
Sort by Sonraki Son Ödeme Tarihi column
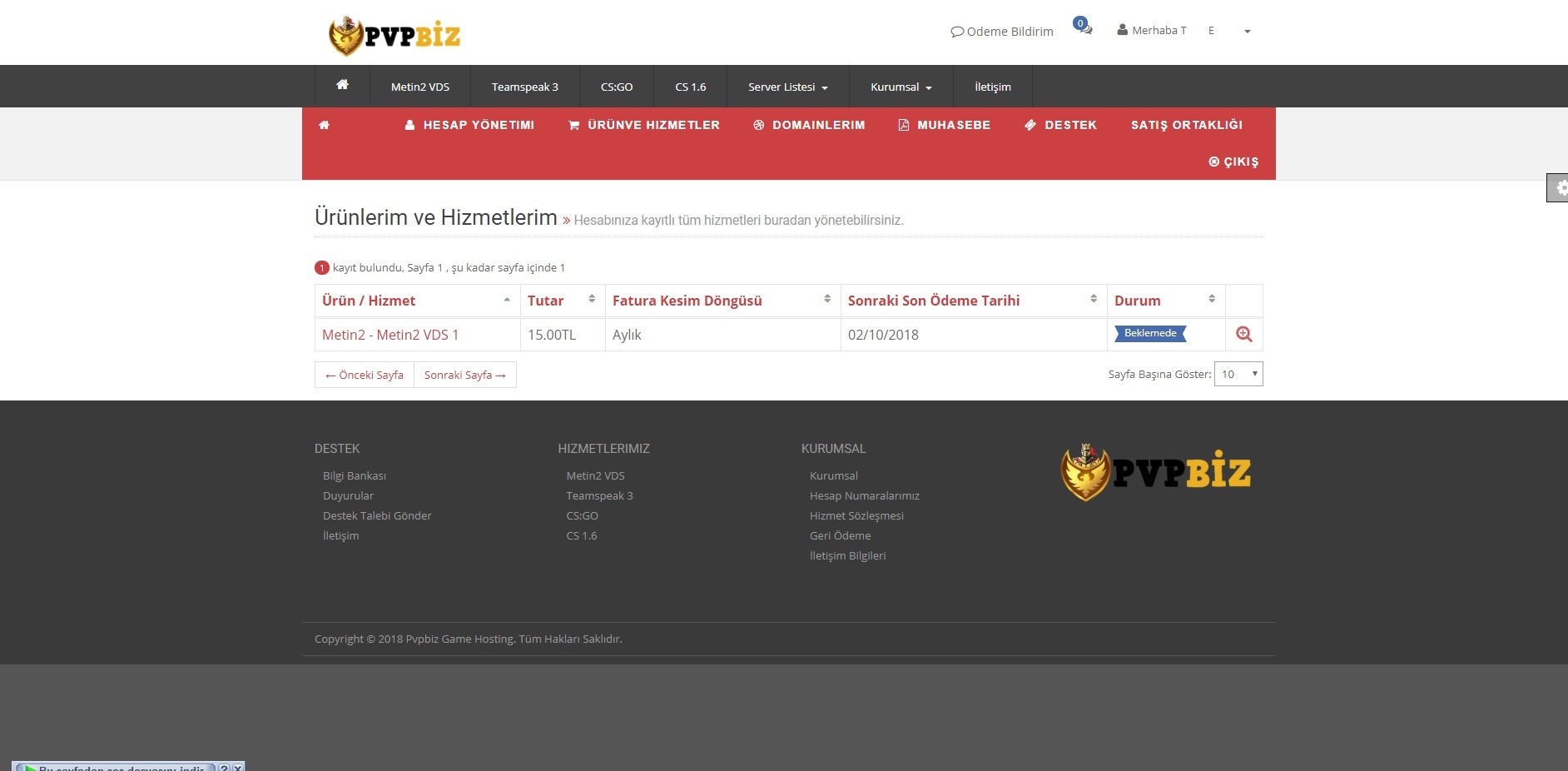tap(974, 301)
